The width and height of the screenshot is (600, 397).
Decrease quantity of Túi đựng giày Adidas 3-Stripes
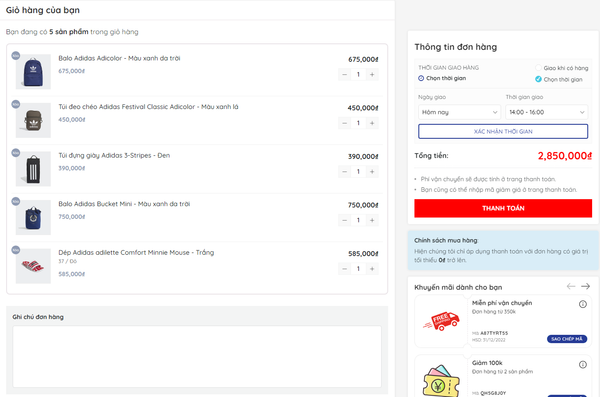344,172
